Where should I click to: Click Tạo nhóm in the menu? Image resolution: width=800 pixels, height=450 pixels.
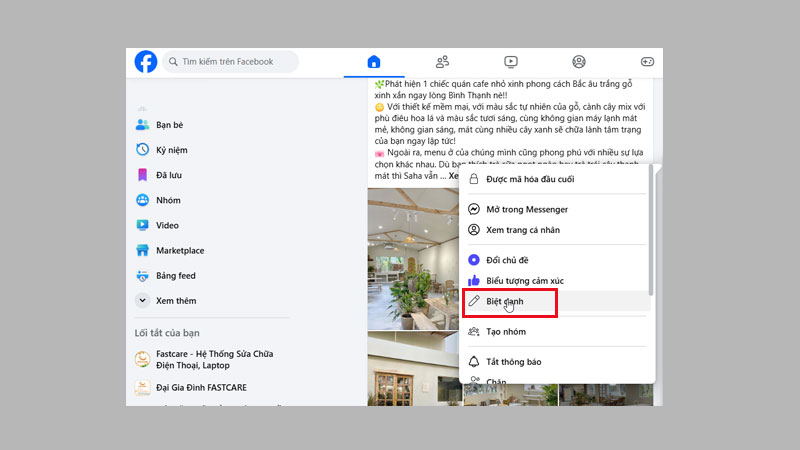(505, 331)
